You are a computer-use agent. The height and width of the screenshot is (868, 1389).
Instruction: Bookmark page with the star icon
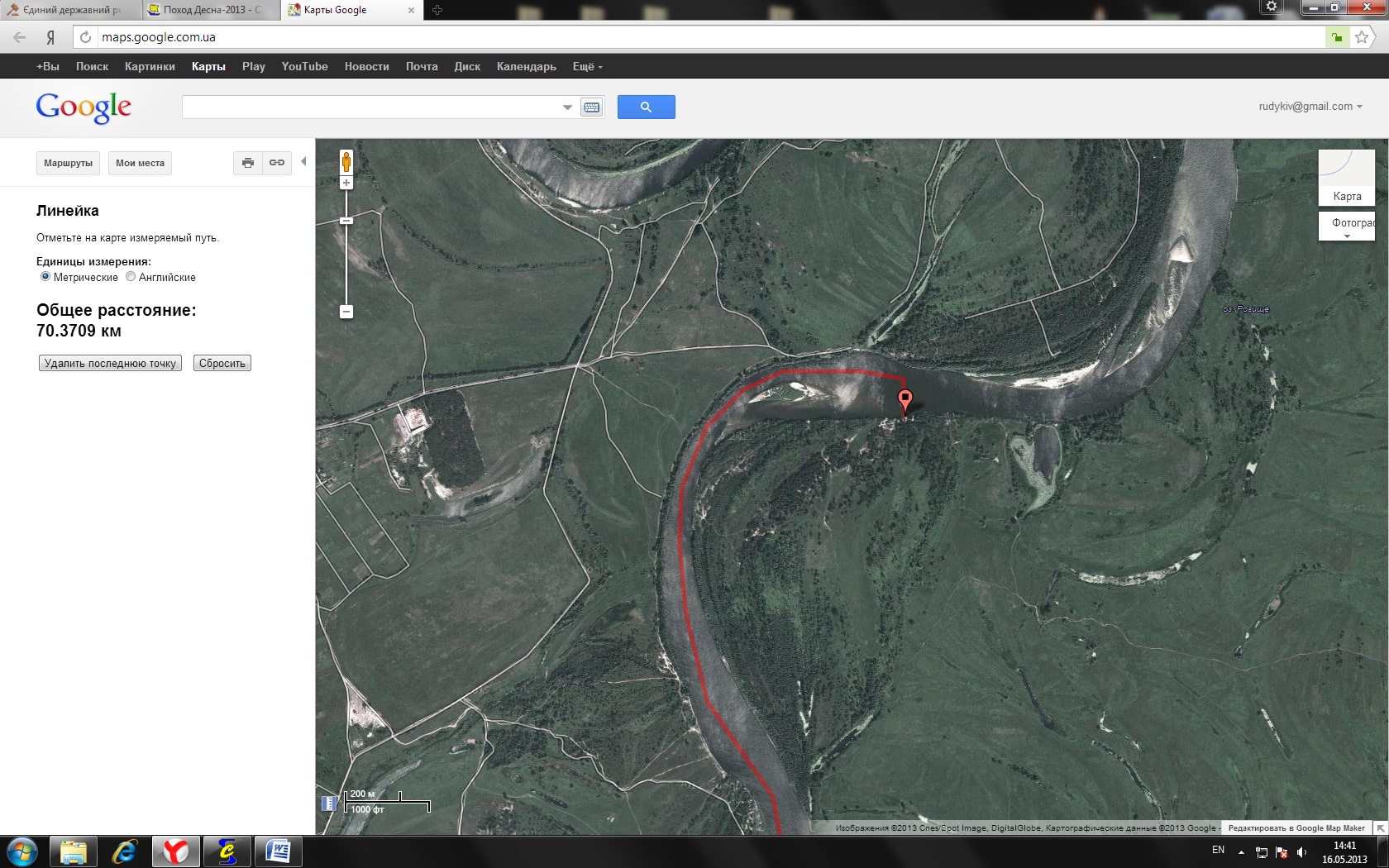1362,37
